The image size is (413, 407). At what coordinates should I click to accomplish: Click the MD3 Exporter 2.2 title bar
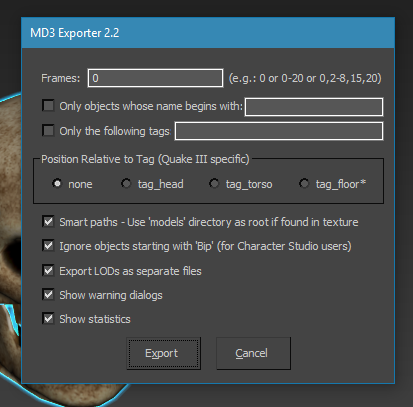point(208,33)
